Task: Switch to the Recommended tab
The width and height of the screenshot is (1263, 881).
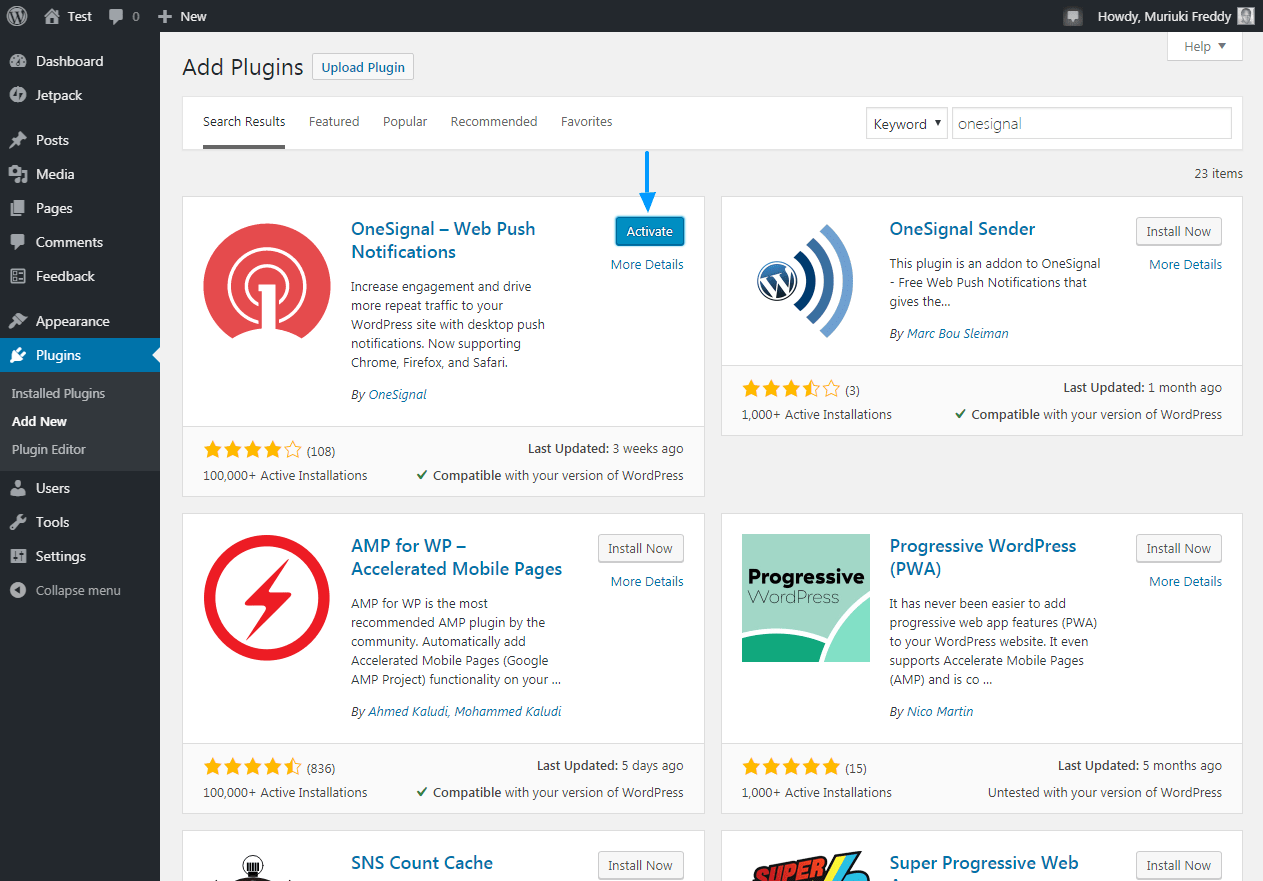Action: [x=494, y=121]
